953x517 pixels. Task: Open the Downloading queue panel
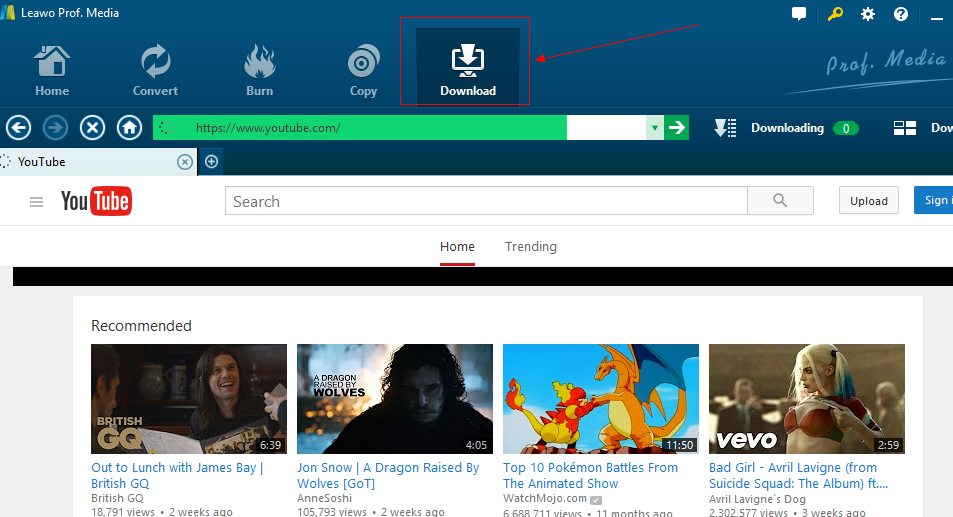tap(787, 128)
